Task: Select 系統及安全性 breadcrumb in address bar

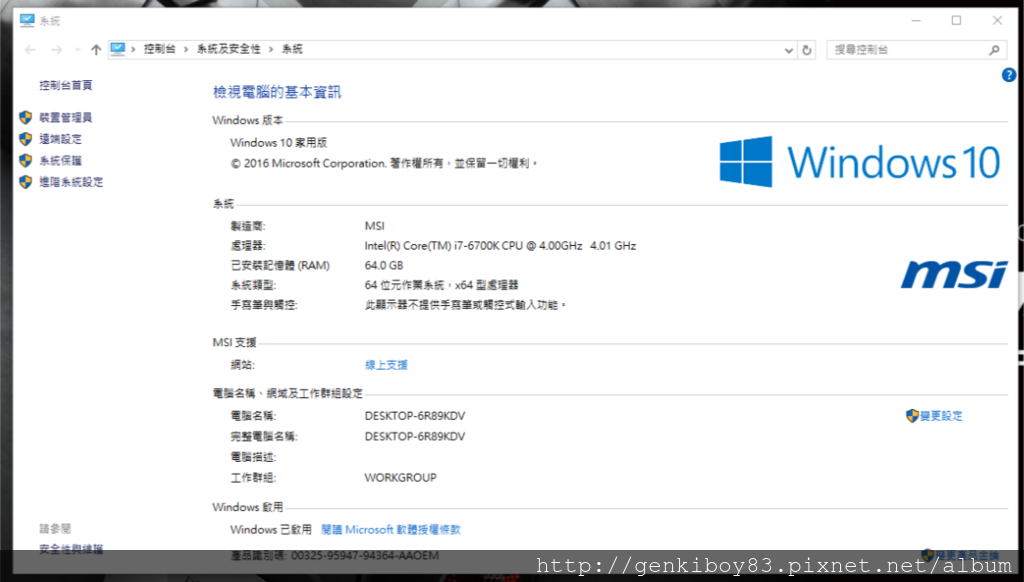Action: click(229, 49)
